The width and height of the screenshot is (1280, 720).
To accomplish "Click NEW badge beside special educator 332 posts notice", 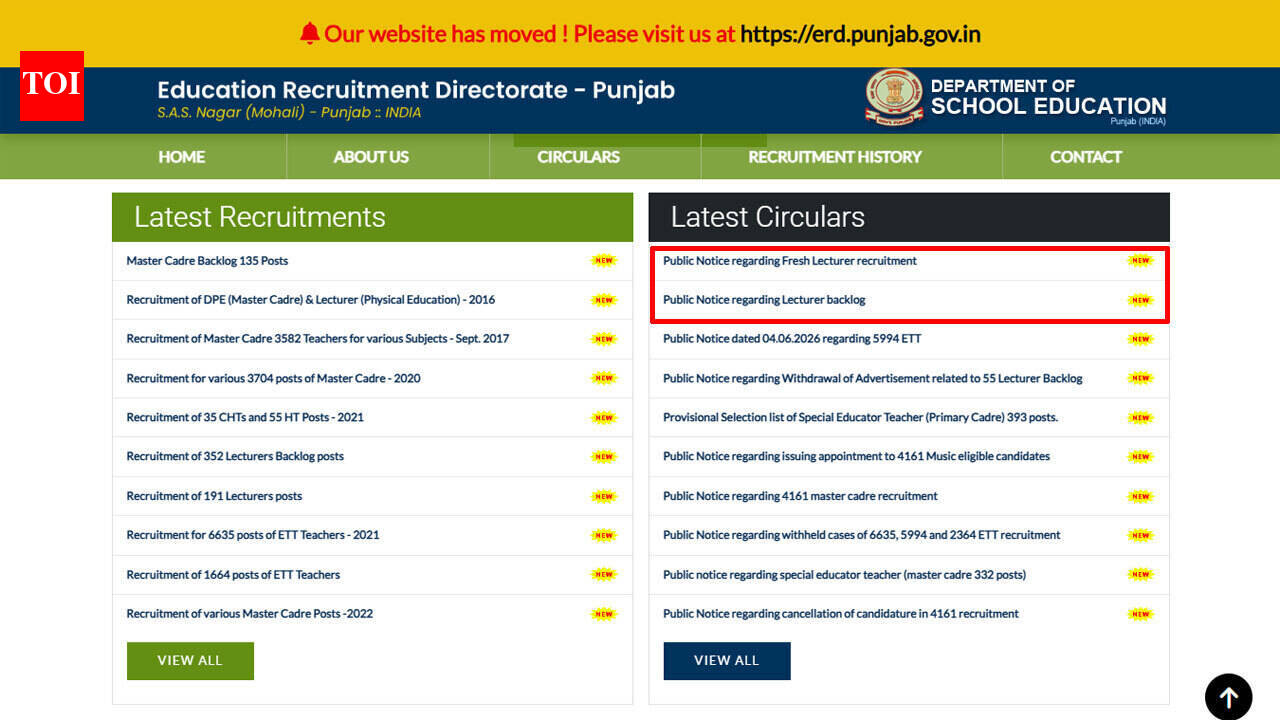I will (1140, 575).
